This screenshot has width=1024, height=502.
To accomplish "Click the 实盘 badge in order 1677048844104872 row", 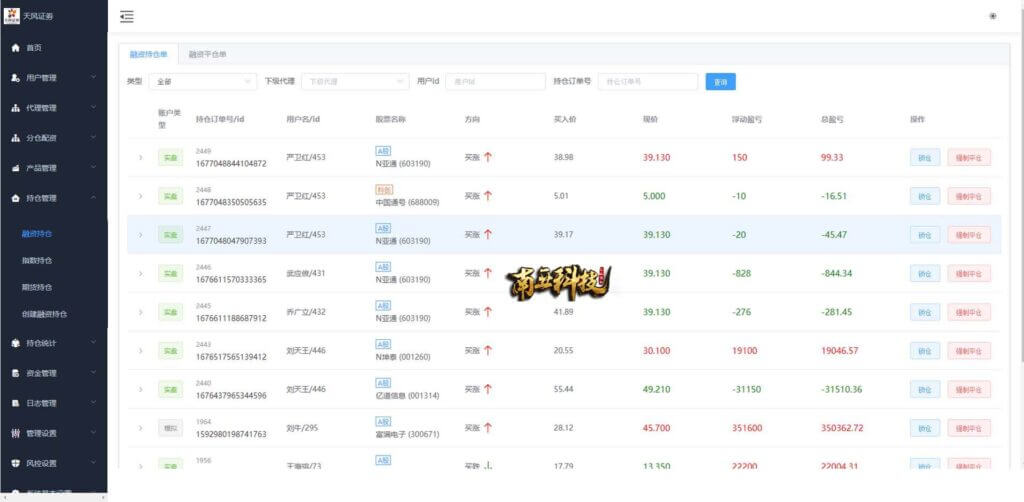I will coord(170,157).
